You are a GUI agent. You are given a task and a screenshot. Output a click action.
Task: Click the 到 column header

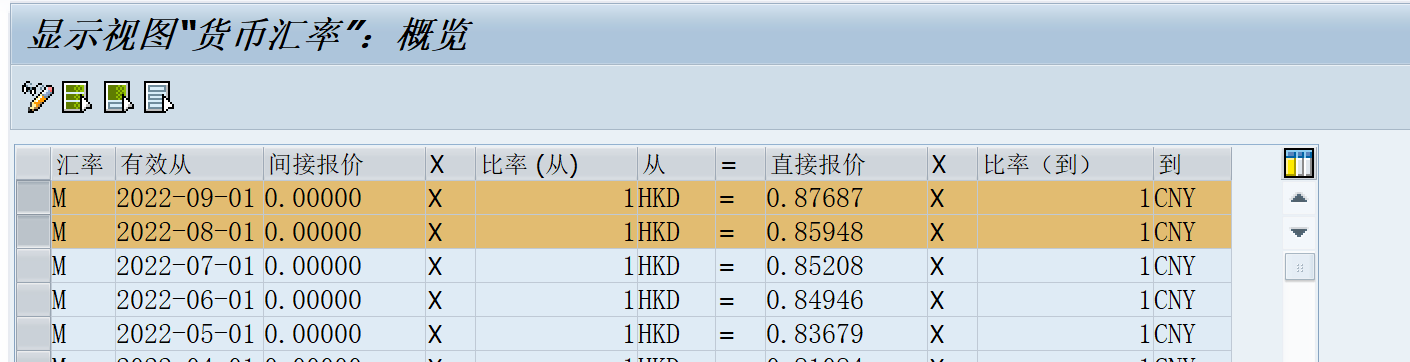tap(1192, 164)
